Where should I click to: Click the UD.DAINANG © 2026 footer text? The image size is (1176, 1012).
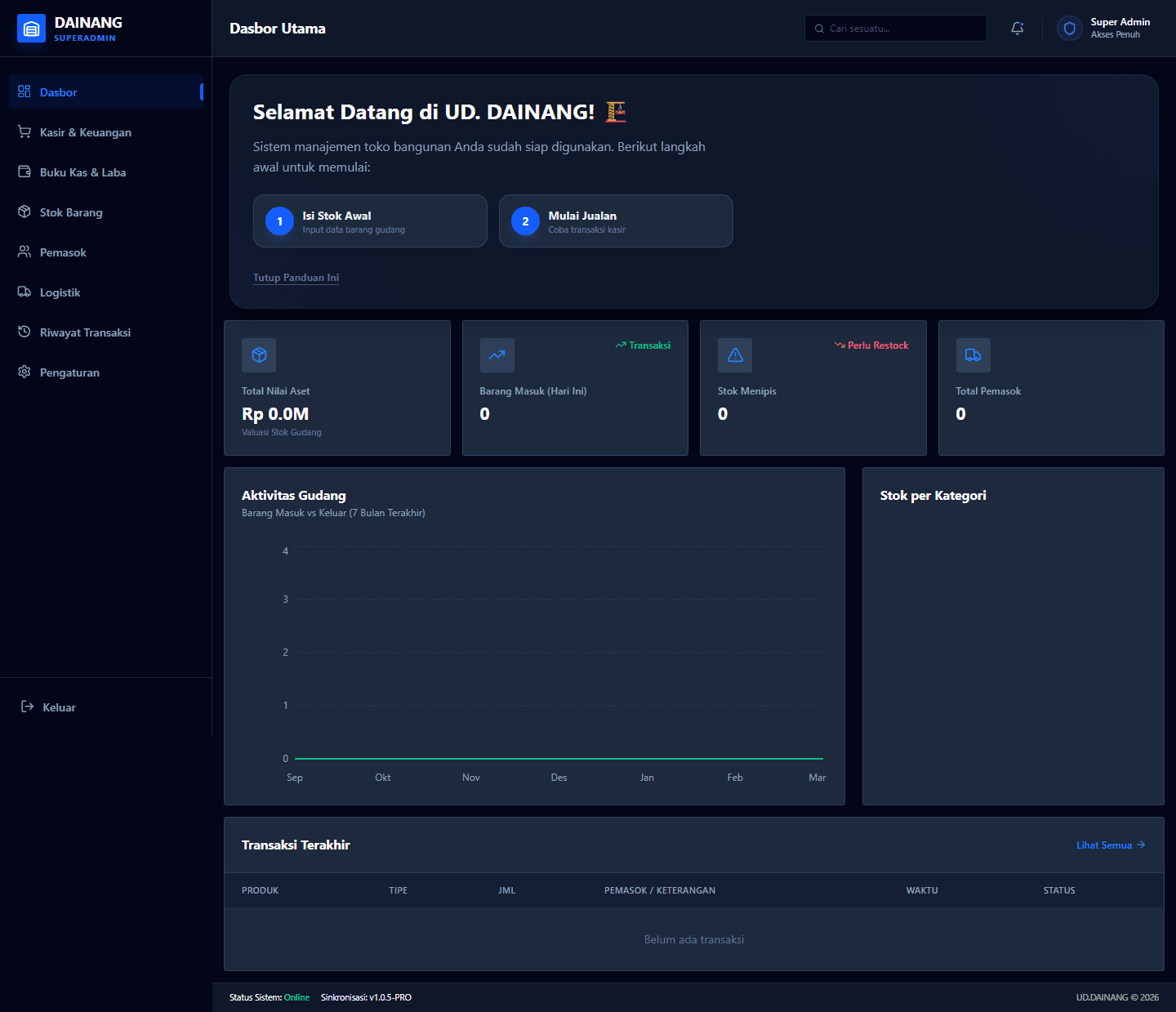(x=1117, y=997)
